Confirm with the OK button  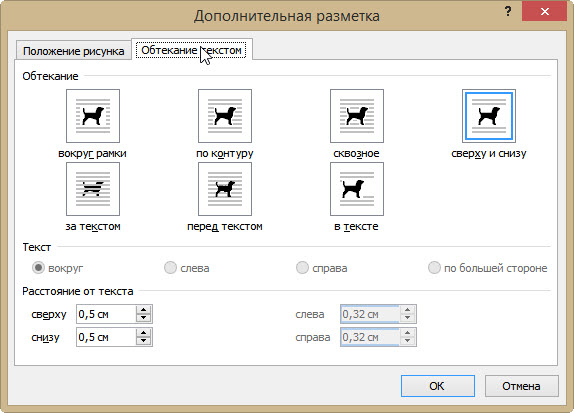click(438, 386)
